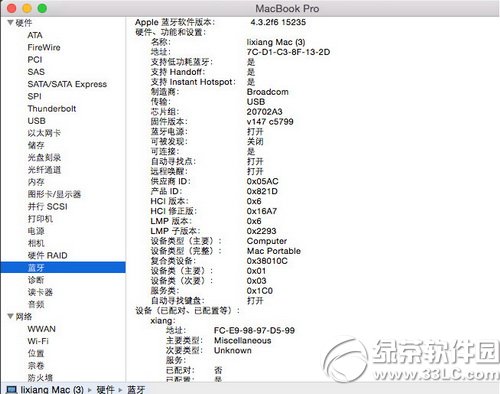Select WWAN under network

(41, 329)
